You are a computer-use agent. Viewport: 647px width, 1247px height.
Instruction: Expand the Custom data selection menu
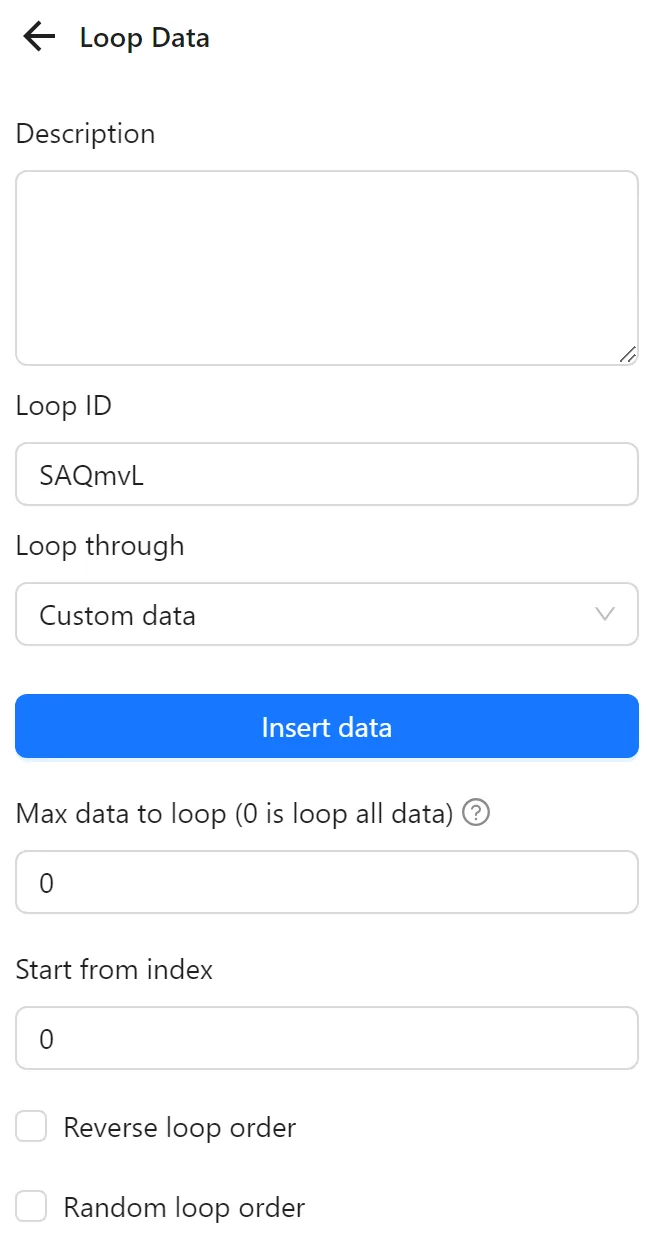327,615
